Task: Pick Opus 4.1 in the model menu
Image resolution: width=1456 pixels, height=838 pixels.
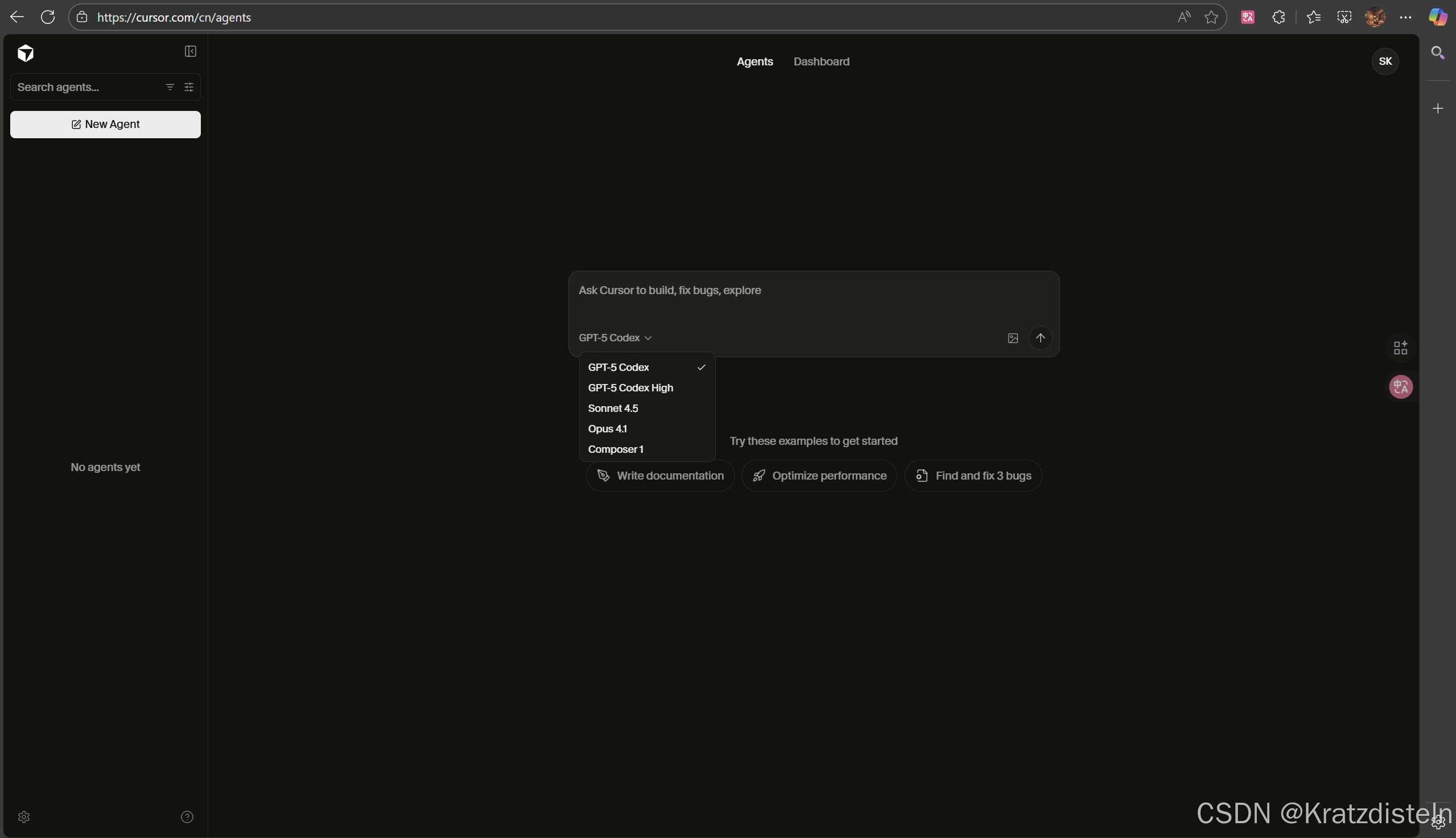Action: [x=607, y=429]
